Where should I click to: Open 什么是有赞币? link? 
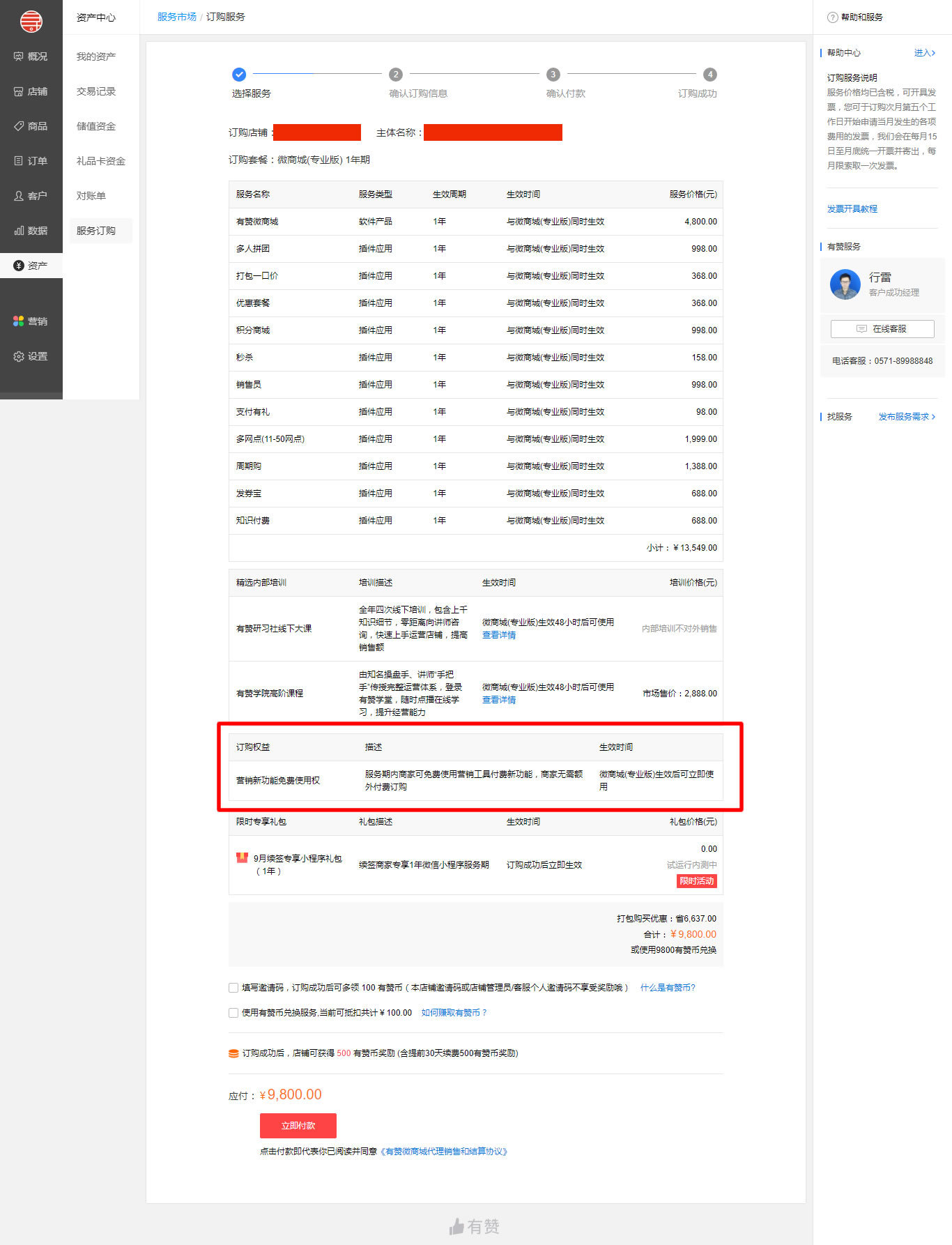coord(668,988)
